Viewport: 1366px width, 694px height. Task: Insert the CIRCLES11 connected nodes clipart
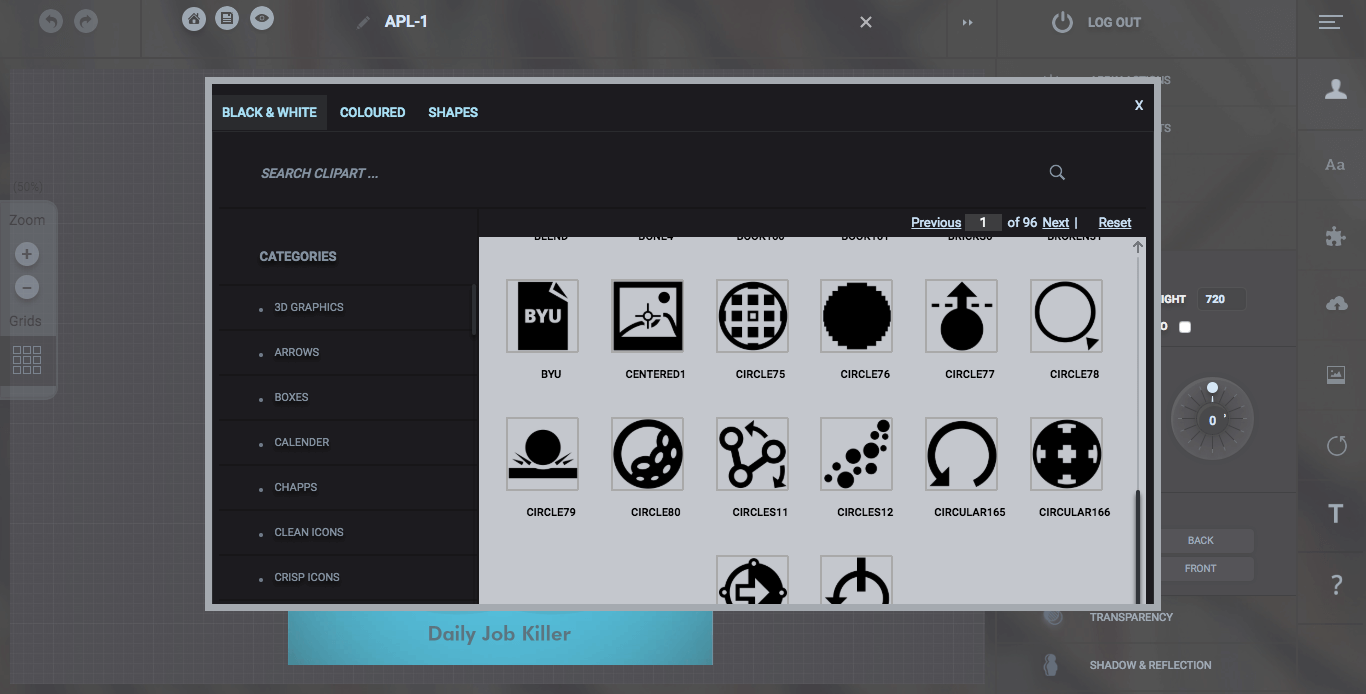752,454
